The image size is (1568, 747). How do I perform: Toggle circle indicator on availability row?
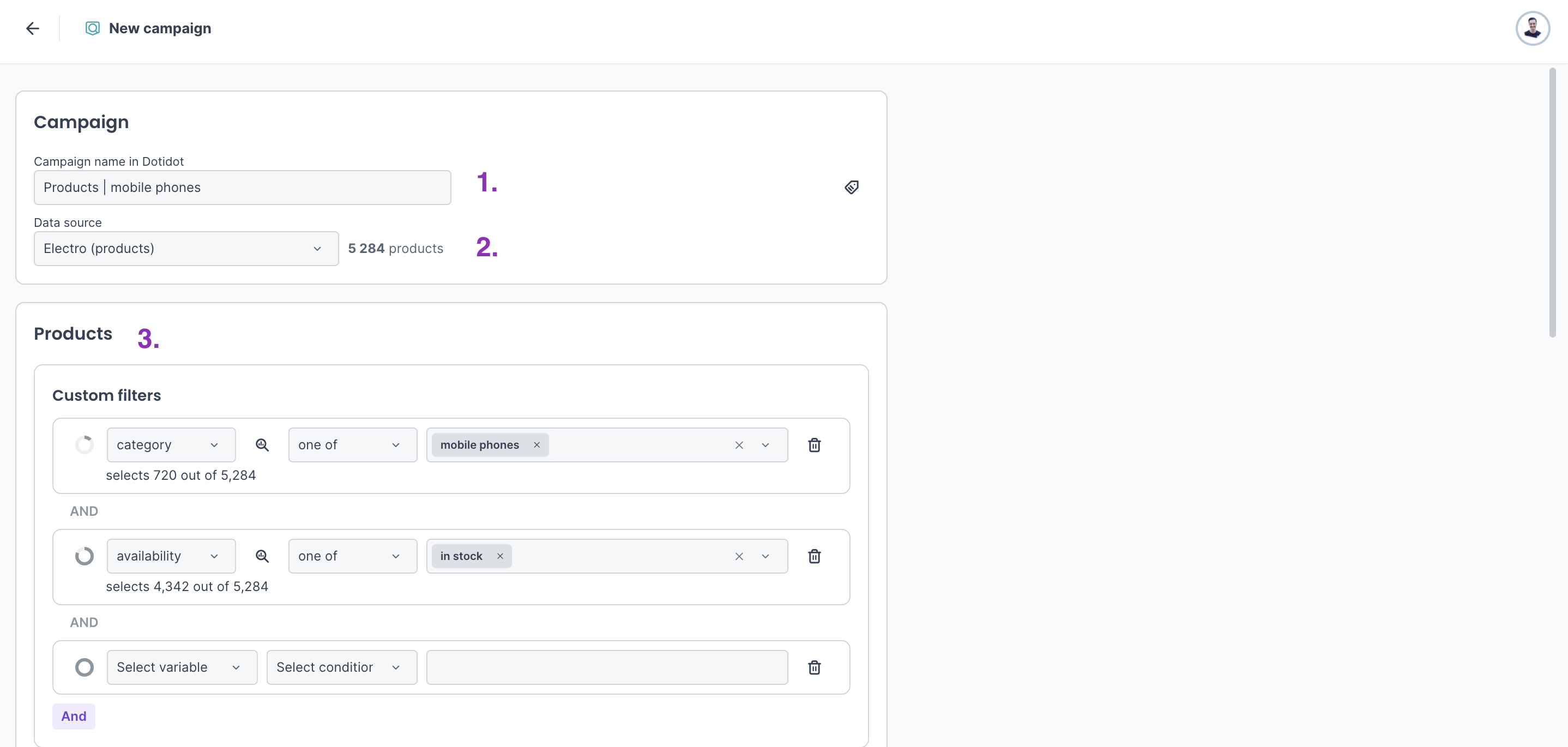coord(84,557)
